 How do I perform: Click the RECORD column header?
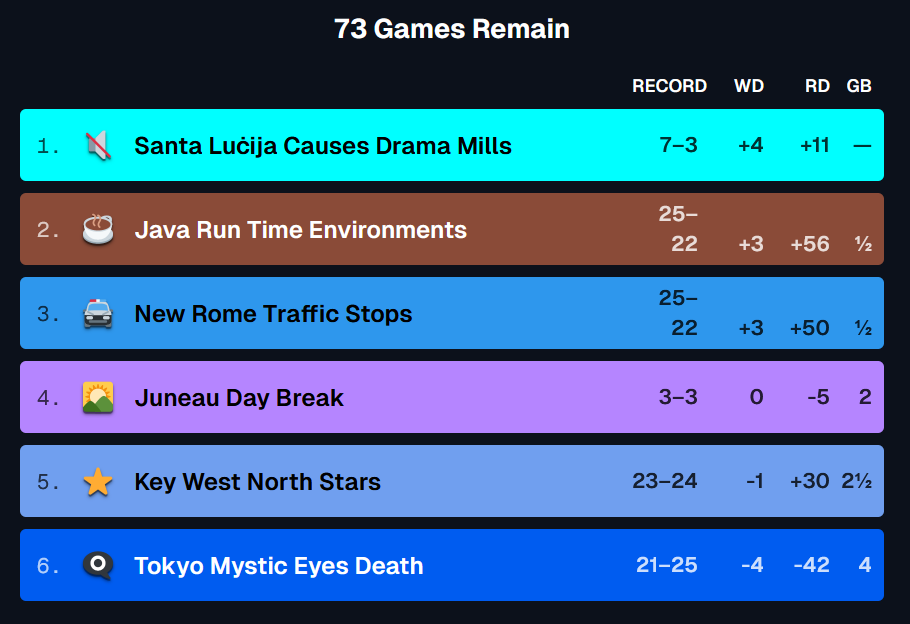pyautogui.click(x=670, y=86)
